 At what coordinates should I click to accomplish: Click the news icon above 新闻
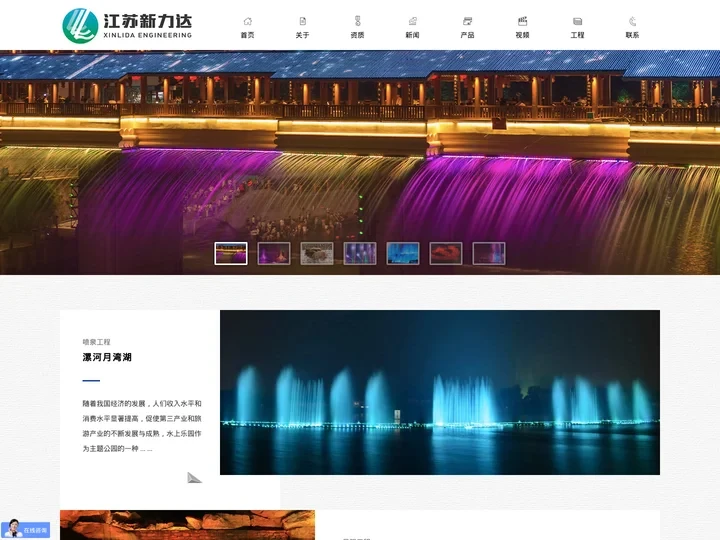click(x=412, y=21)
